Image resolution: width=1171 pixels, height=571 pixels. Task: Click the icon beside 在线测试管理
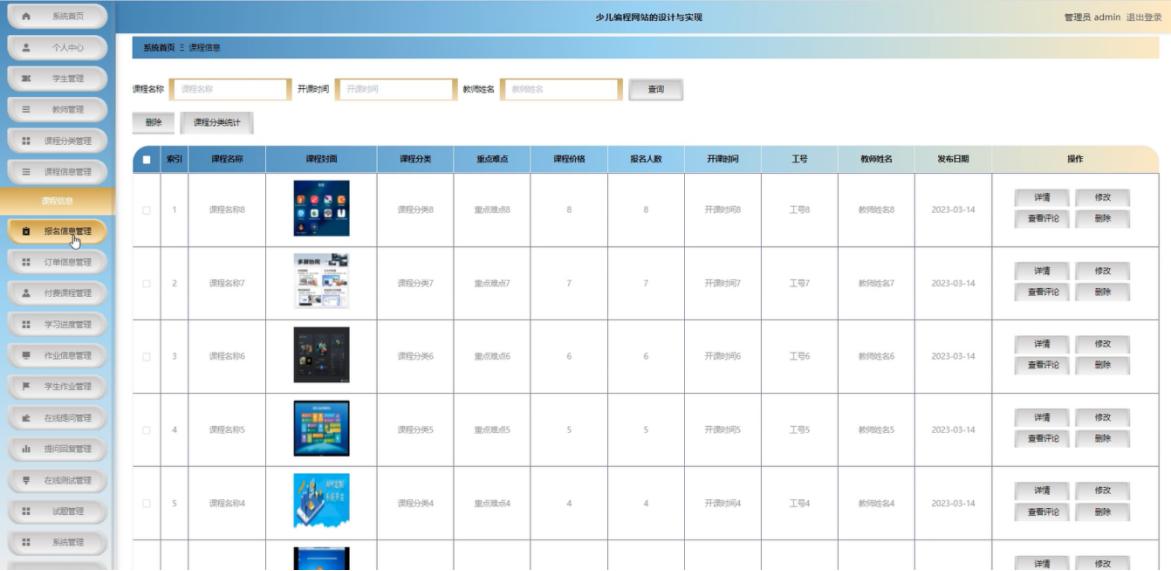(26, 480)
